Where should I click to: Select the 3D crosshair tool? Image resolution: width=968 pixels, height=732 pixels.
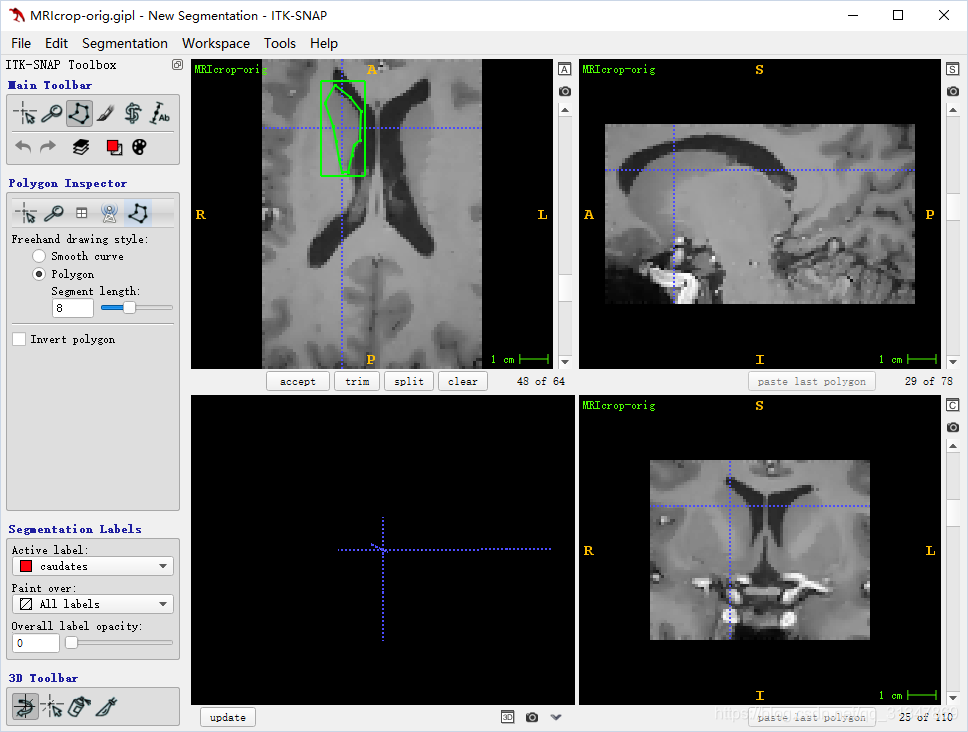pyautogui.click(x=52, y=707)
